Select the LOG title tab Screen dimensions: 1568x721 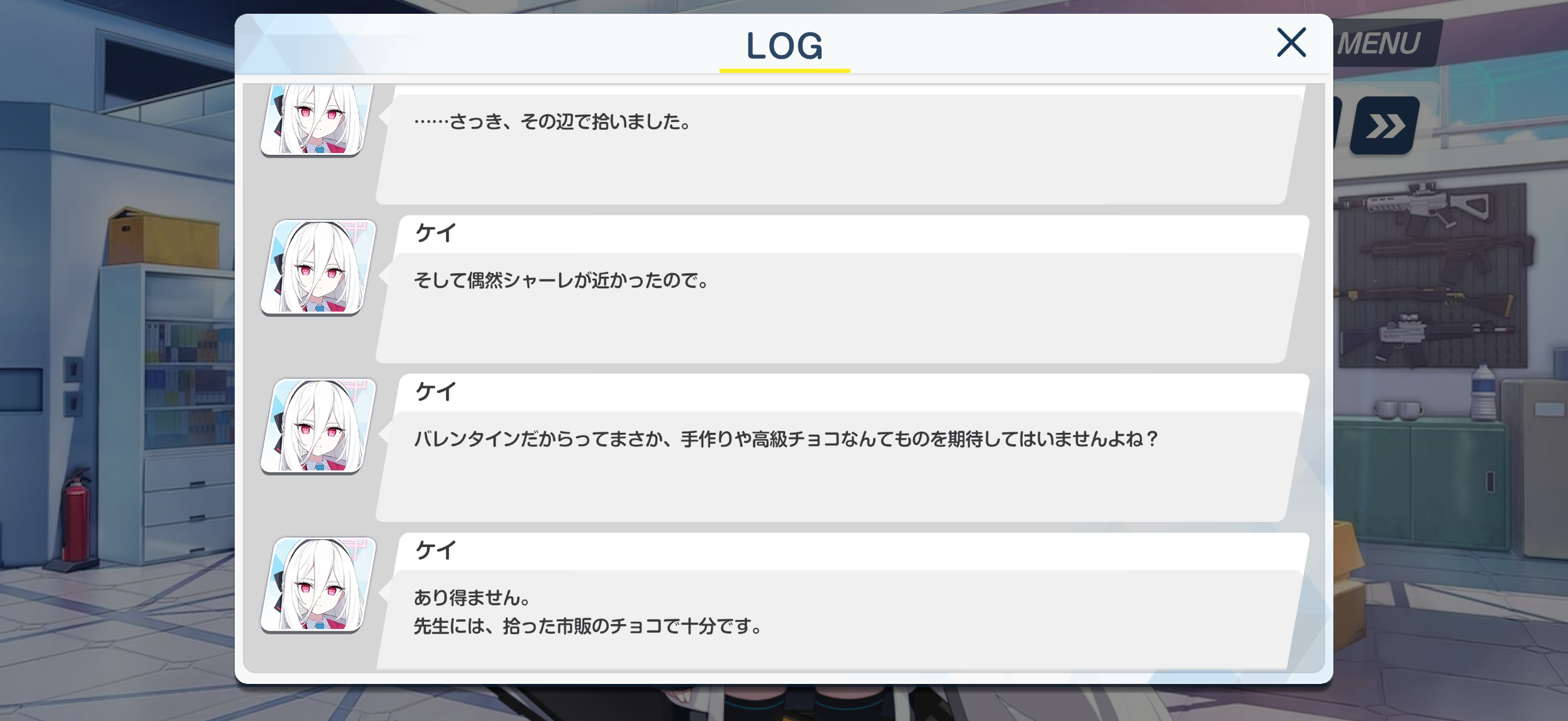(785, 45)
